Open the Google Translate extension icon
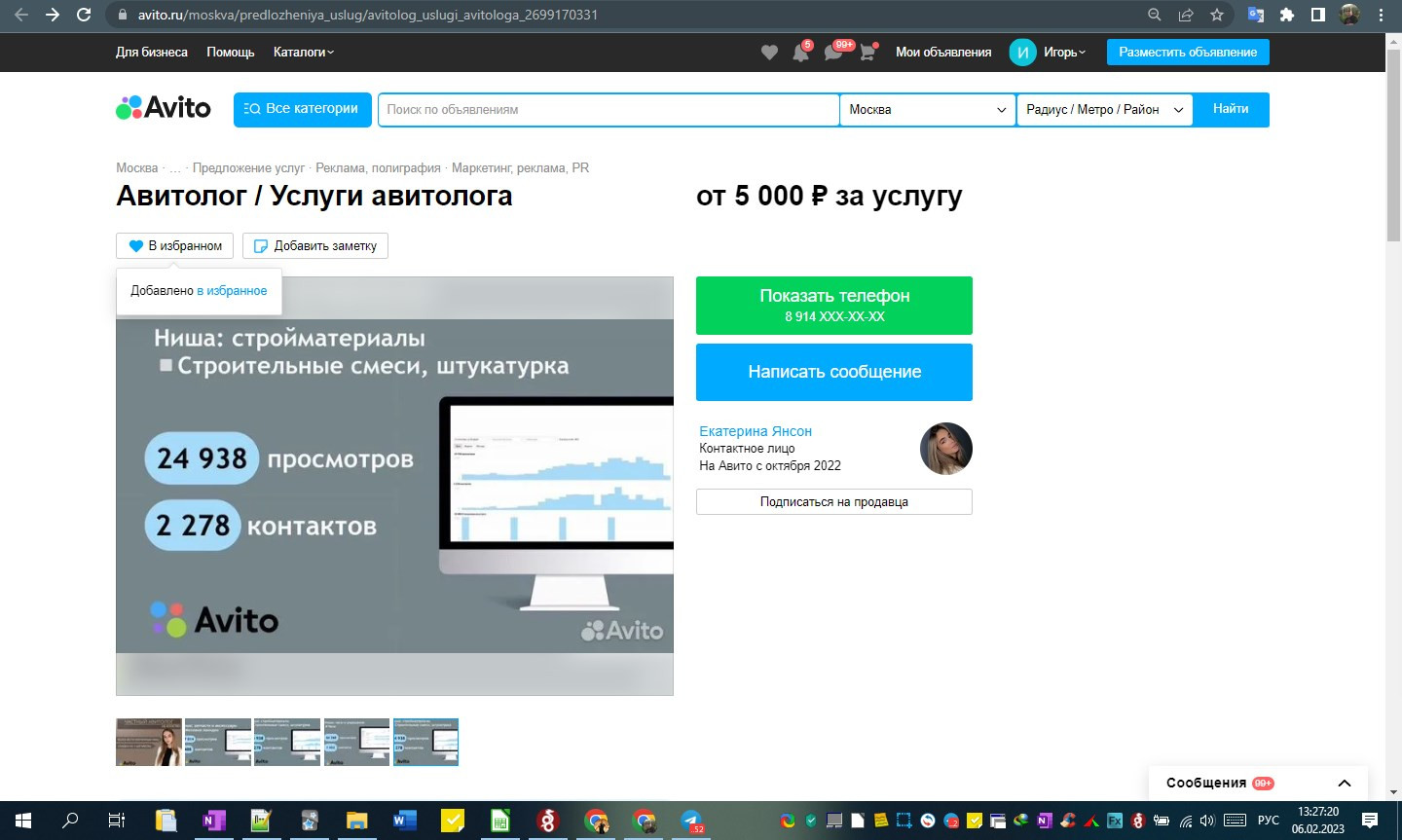Image resolution: width=1402 pixels, height=840 pixels. point(1256,15)
